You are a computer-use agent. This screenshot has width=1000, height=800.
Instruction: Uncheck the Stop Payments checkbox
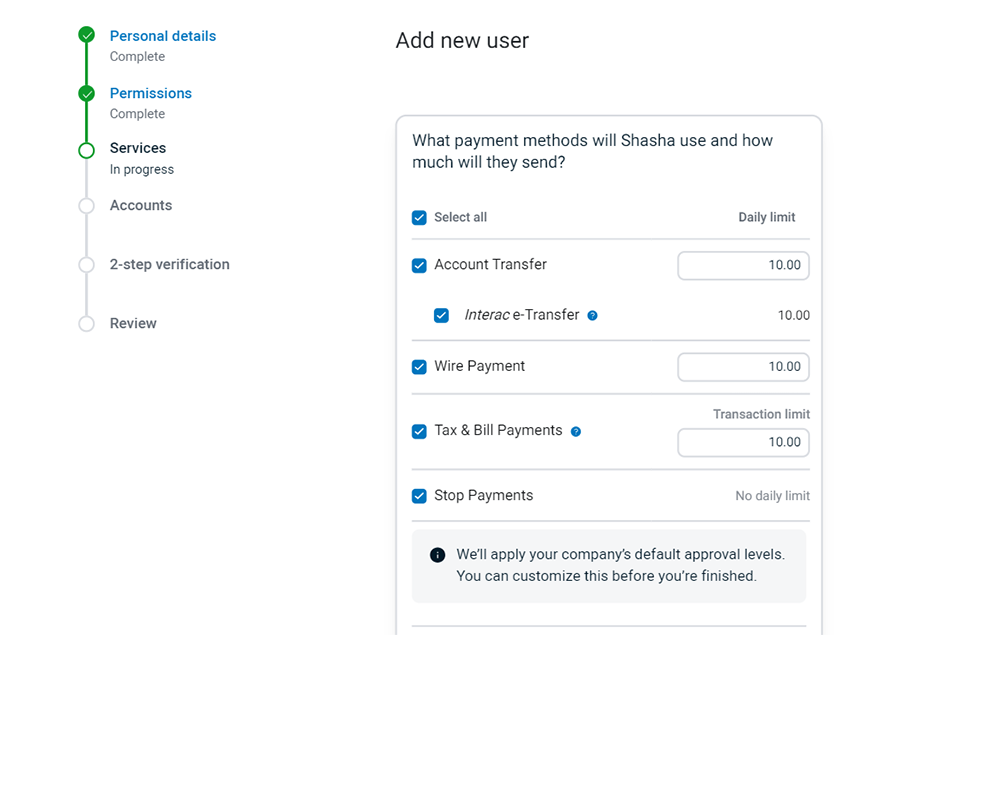(419, 495)
